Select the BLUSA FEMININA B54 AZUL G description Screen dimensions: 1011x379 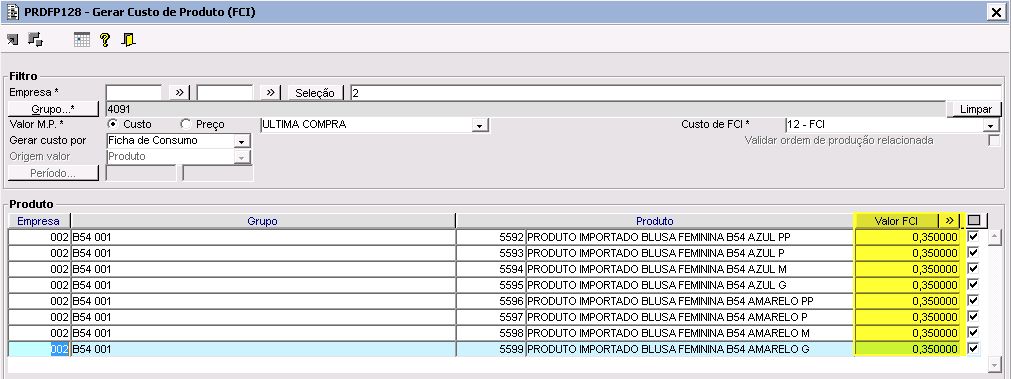point(690,286)
